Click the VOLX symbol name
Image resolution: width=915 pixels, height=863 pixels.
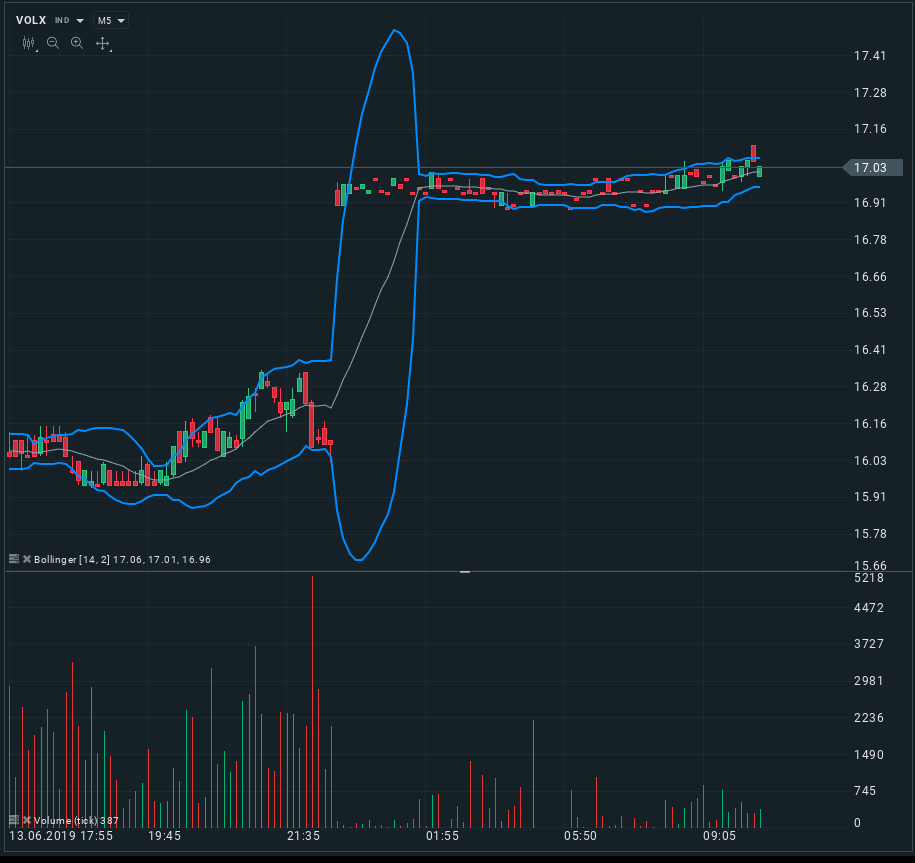click(x=31, y=20)
